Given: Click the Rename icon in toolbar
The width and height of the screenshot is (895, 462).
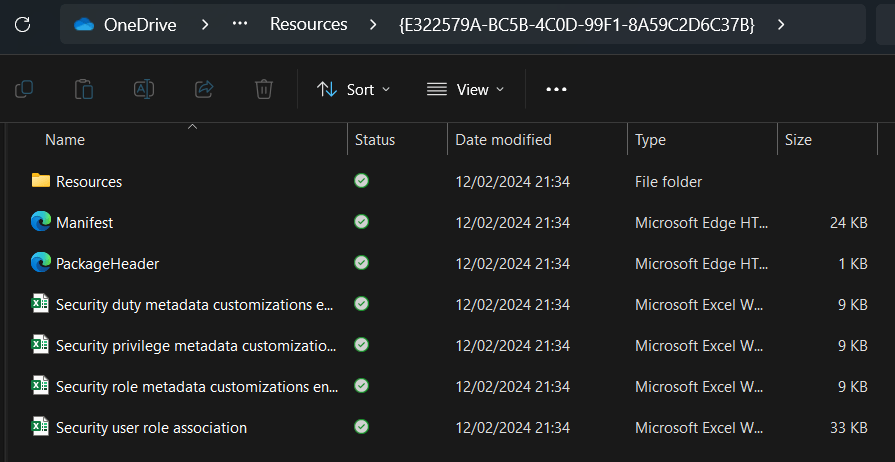Looking at the screenshot, I should 144,89.
